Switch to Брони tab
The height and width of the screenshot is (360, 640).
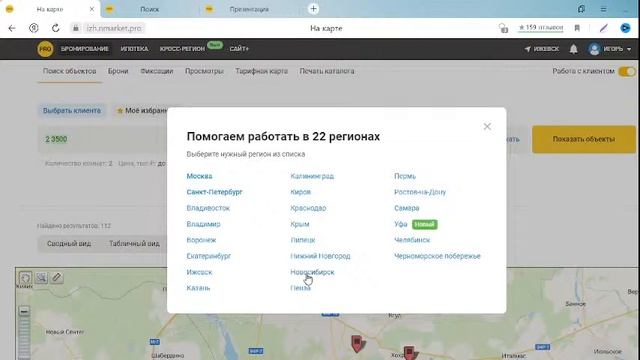point(118,71)
